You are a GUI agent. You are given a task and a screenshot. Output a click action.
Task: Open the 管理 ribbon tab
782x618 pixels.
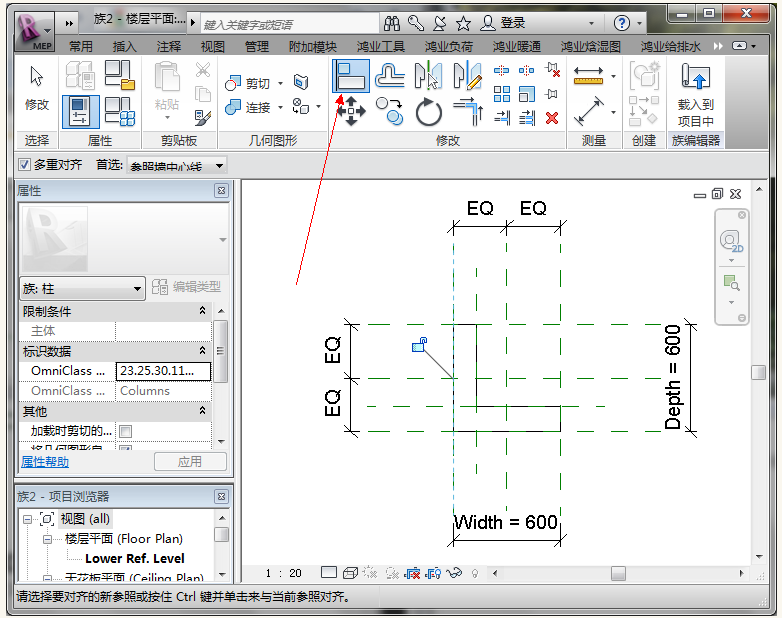[x=257, y=46]
